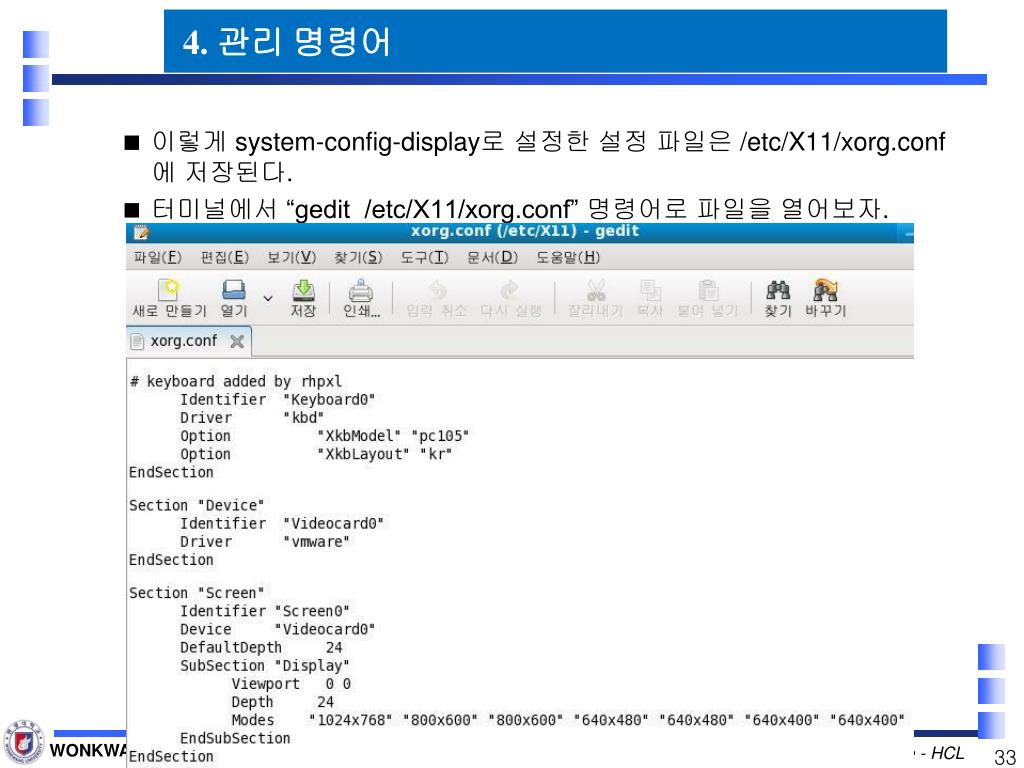Click the "XkbLayout" option text
The image size is (1024, 768).
coord(363,455)
